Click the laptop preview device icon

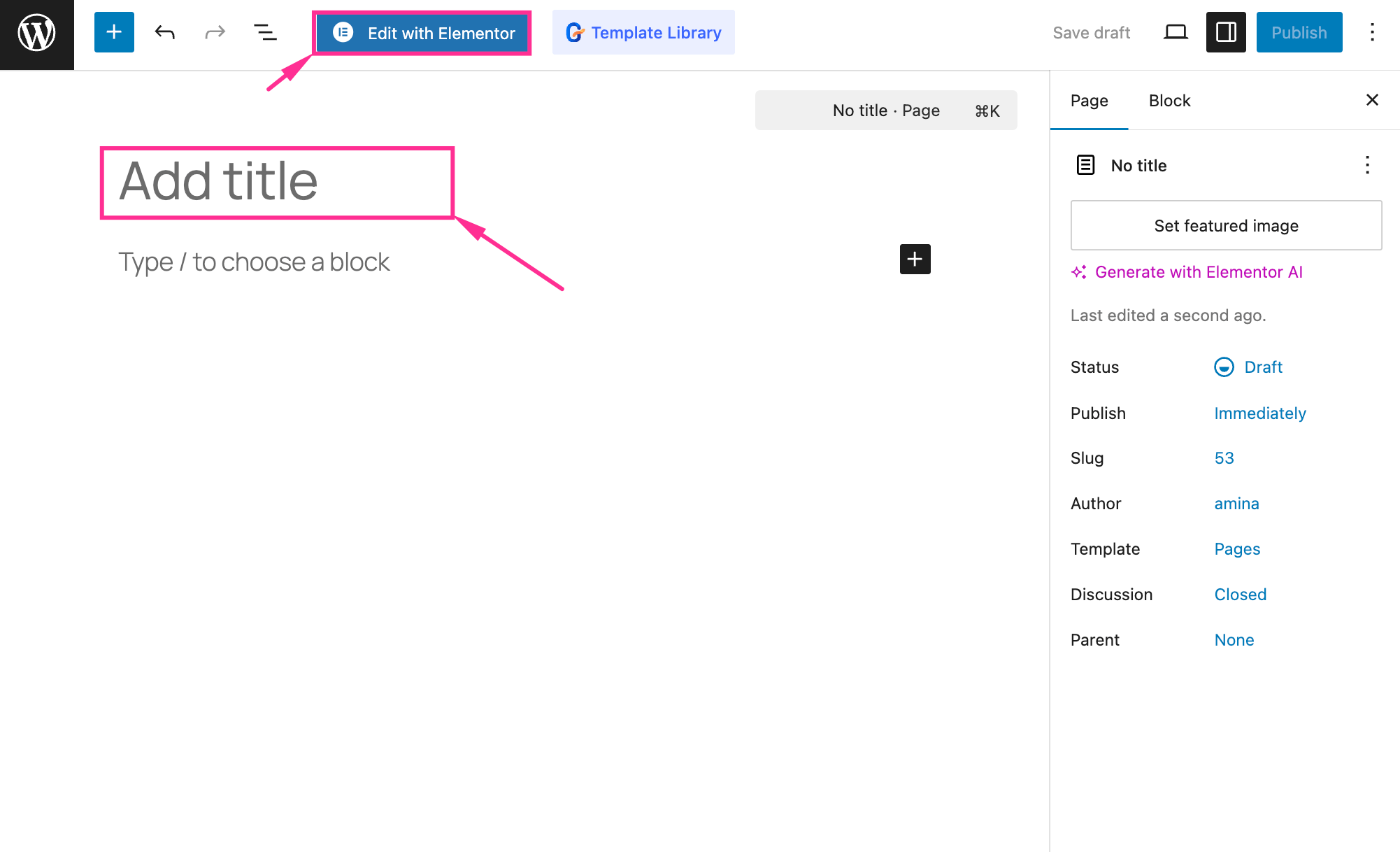(x=1176, y=32)
